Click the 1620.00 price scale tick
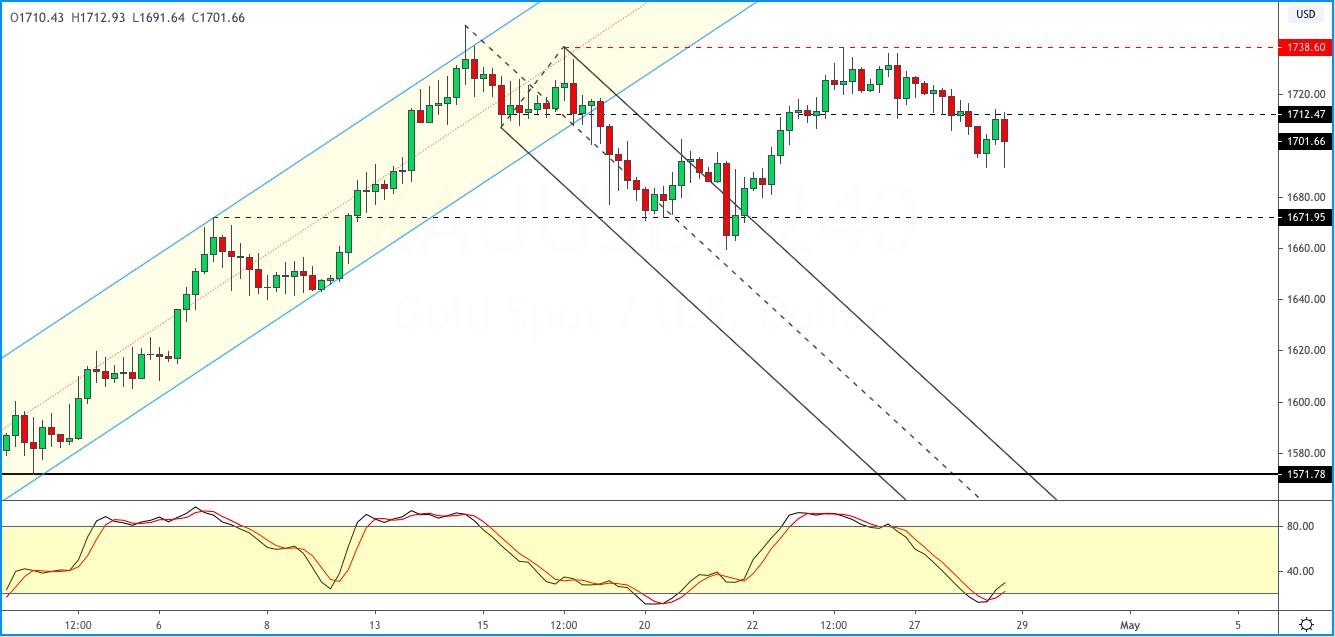This screenshot has width=1335, height=637. click(x=1305, y=351)
